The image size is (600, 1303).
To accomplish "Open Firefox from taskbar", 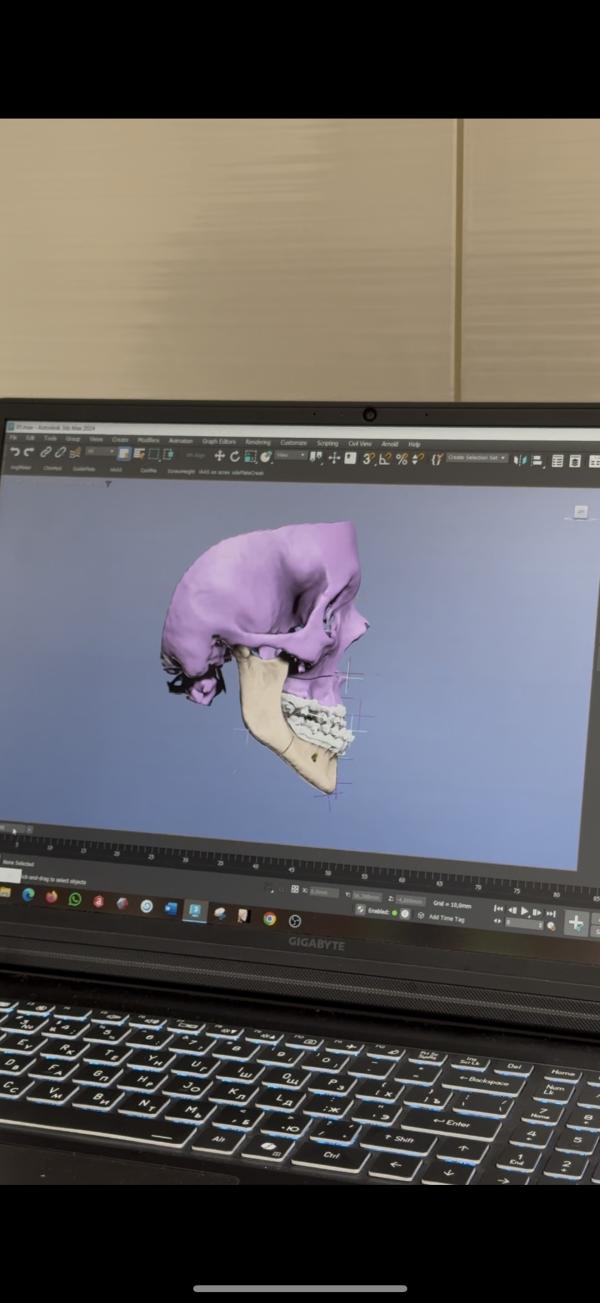I will tap(51, 897).
